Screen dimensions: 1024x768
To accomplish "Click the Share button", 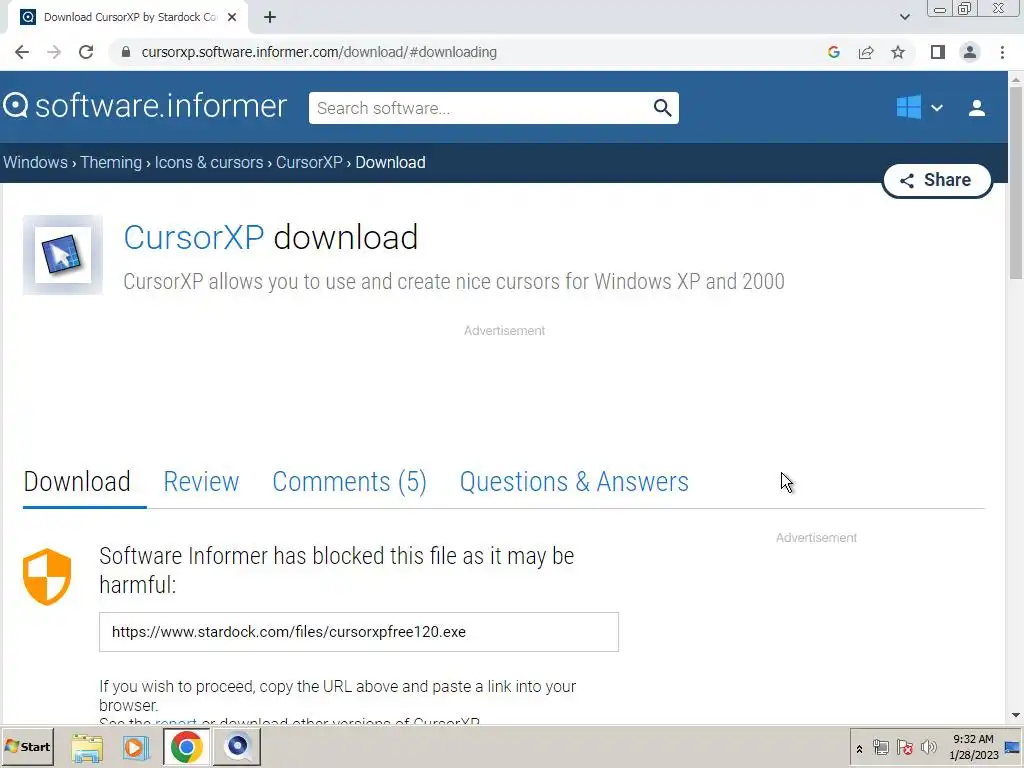I will tap(936, 180).
